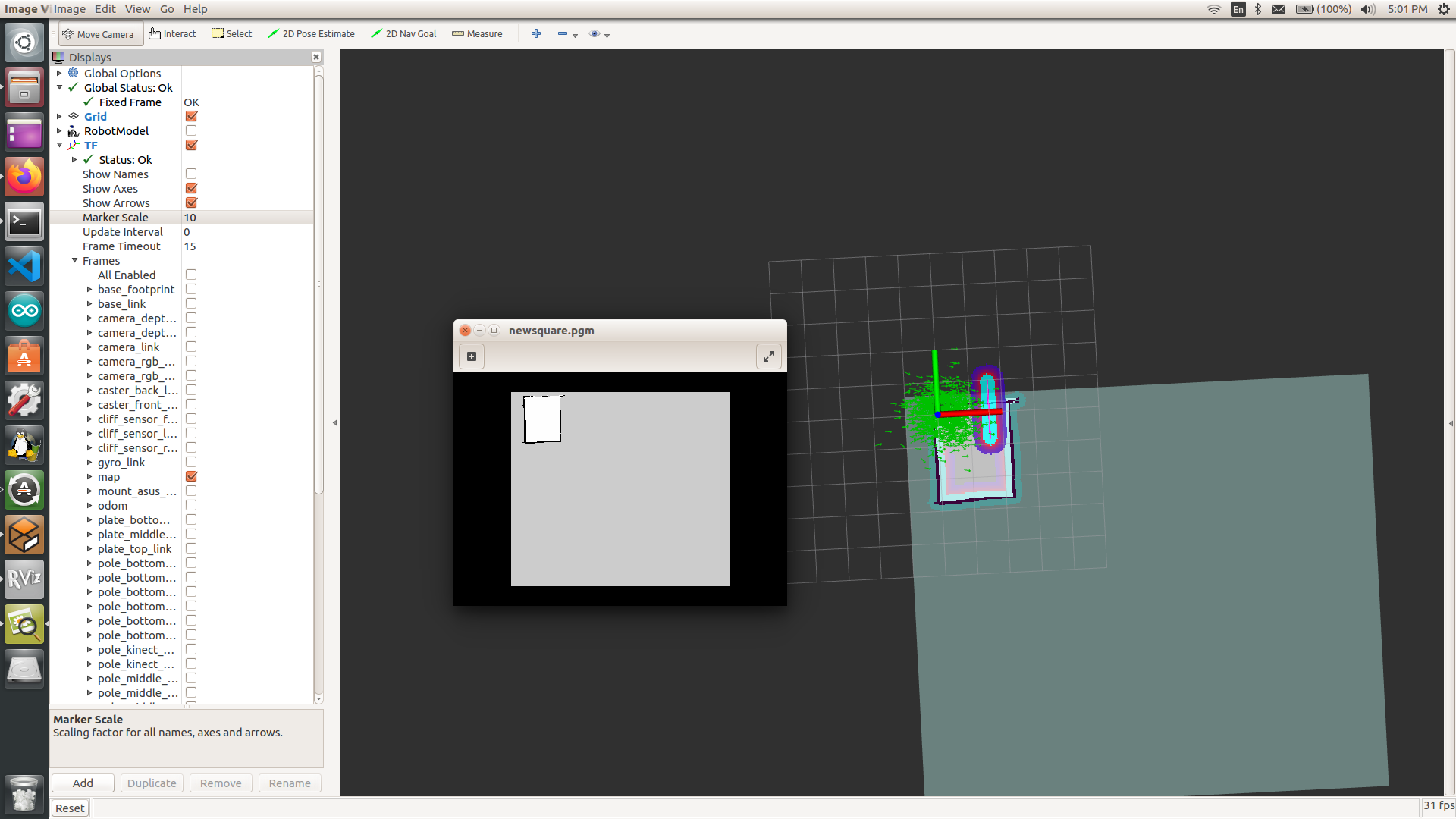Screen dimensions: 1456x819
Task: Open the volume indicator in top bar
Action: pyautogui.click(x=1368, y=9)
